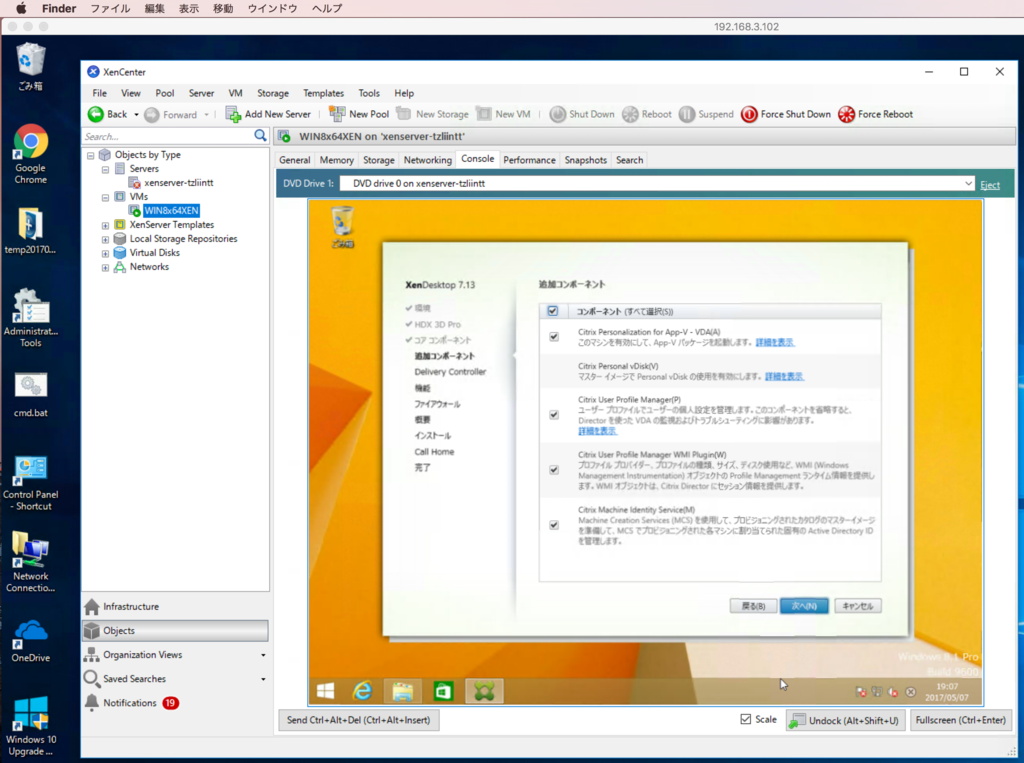
Task: Uncheck Citrix Machine Identity Service checkbox
Action: 554,525
